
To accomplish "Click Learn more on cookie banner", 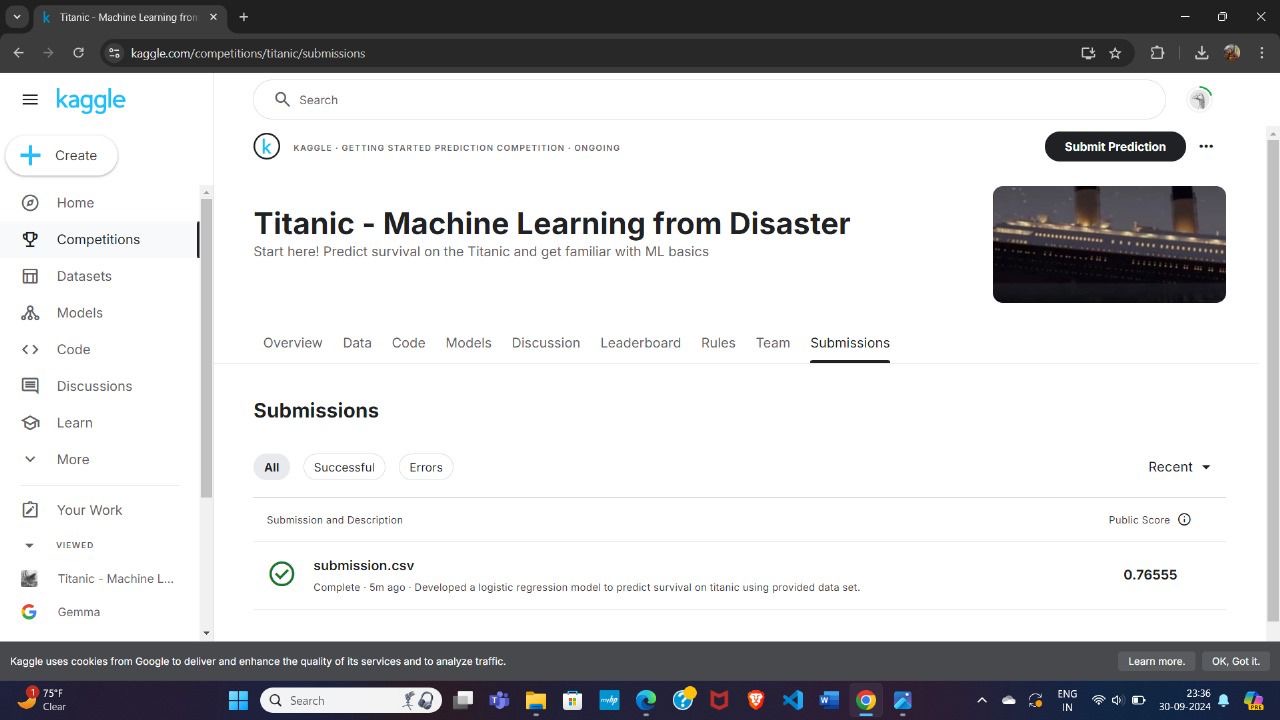I will tap(1157, 661).
